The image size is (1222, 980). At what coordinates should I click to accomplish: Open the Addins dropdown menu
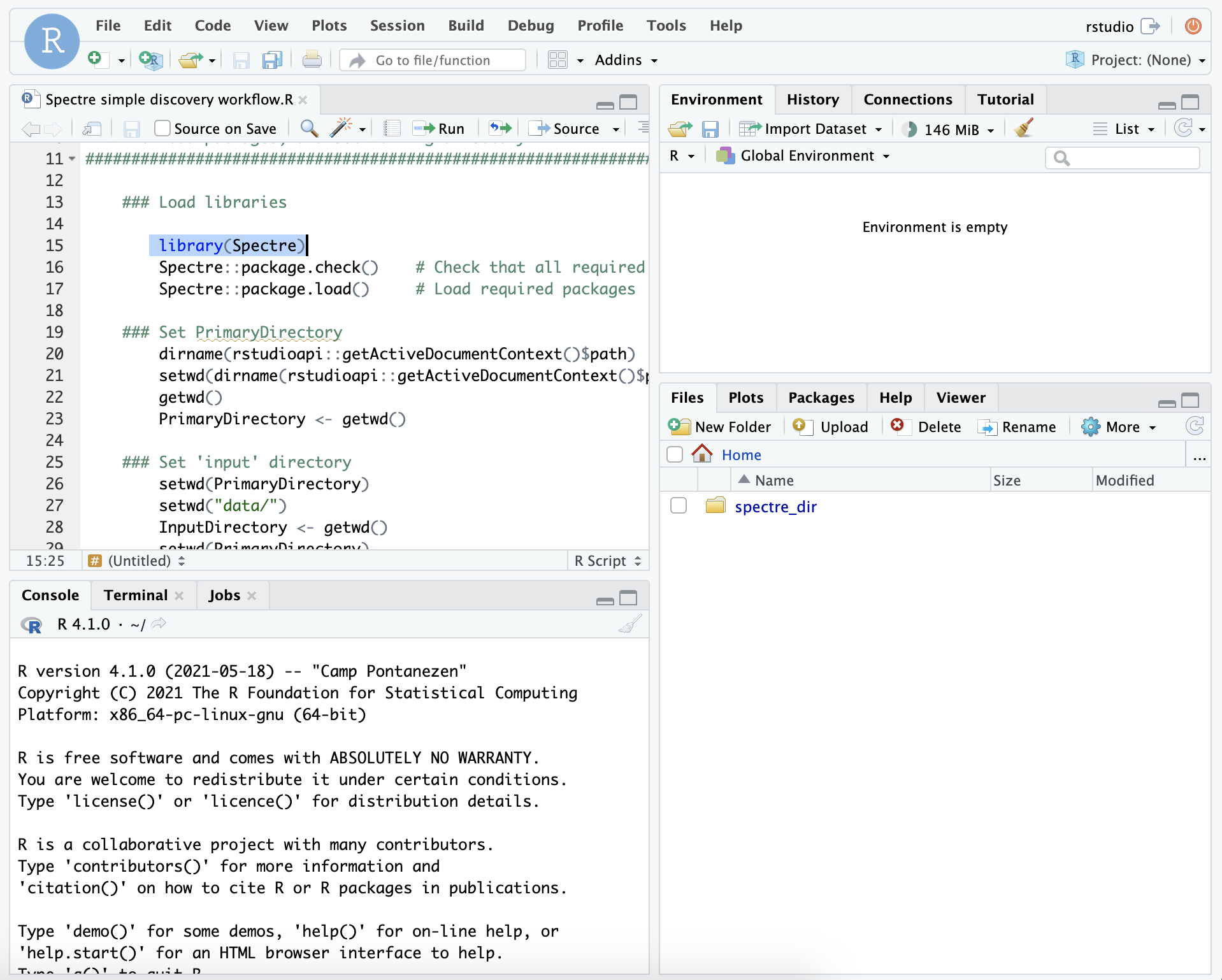pyautogui.click(x=626, y=60)
